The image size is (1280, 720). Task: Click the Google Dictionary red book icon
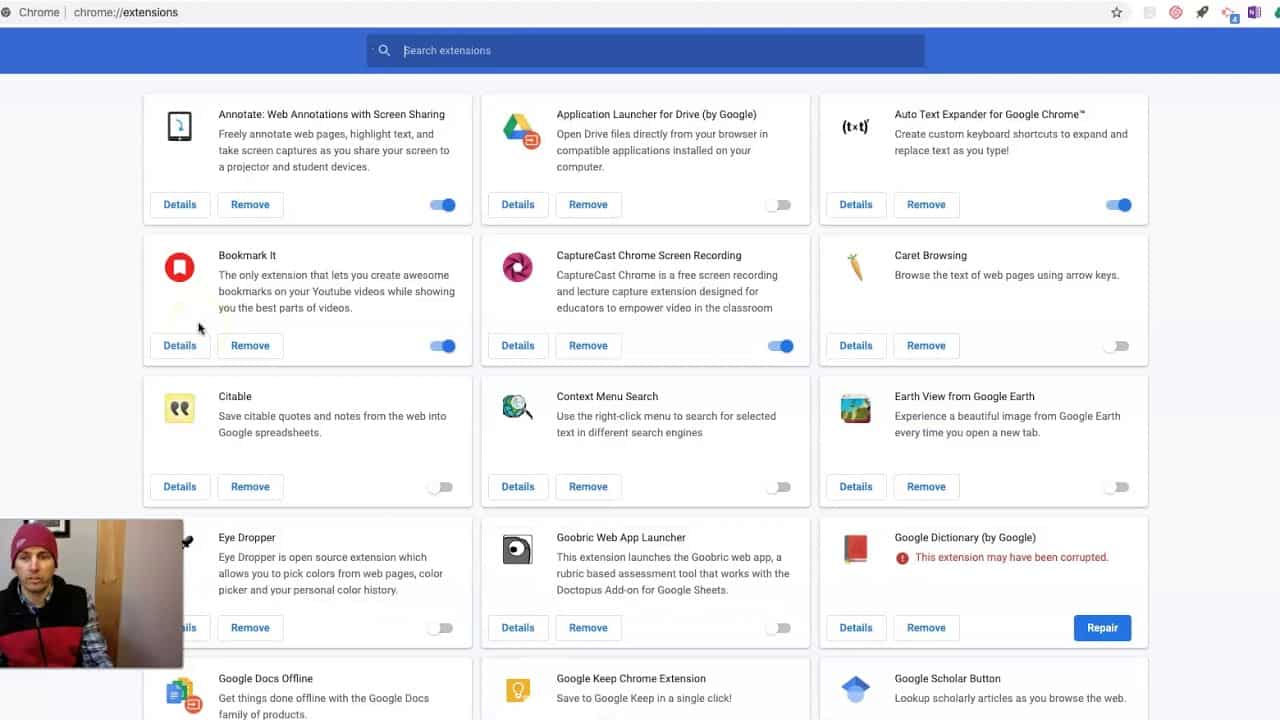pyautogui.click(x=855, y=549)
